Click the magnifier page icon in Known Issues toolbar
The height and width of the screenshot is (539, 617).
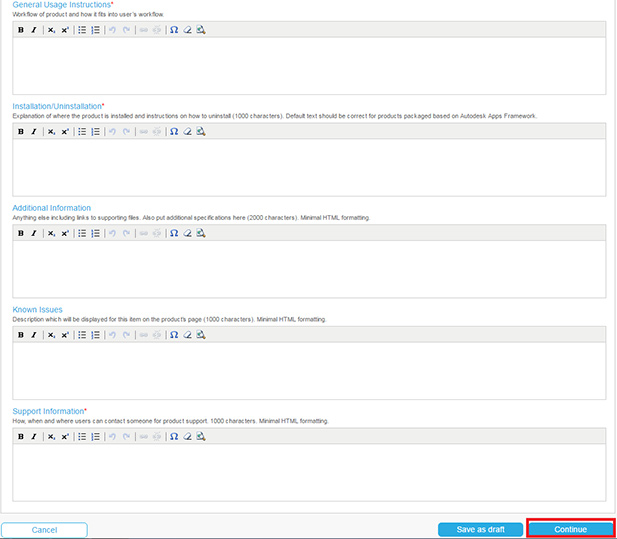click(x=201, y=335)
